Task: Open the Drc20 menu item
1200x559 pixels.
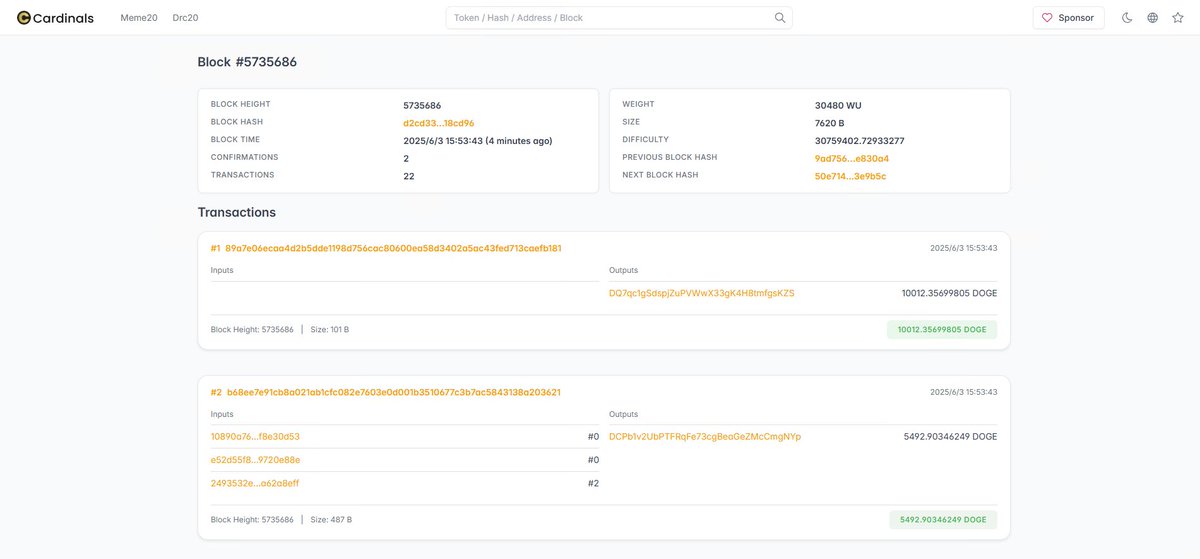Action: tap(186, 18)
